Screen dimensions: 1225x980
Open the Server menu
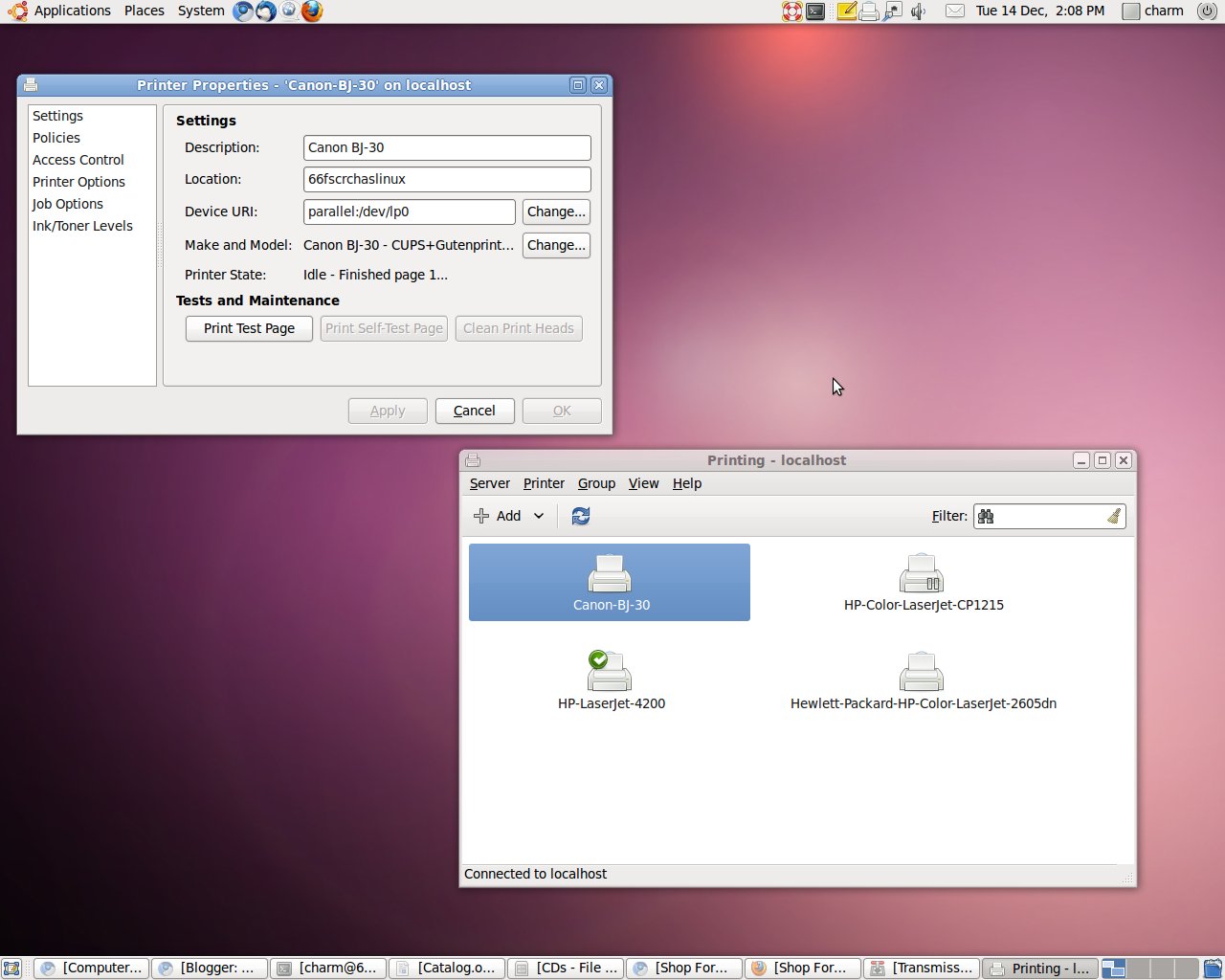(490, 483)
